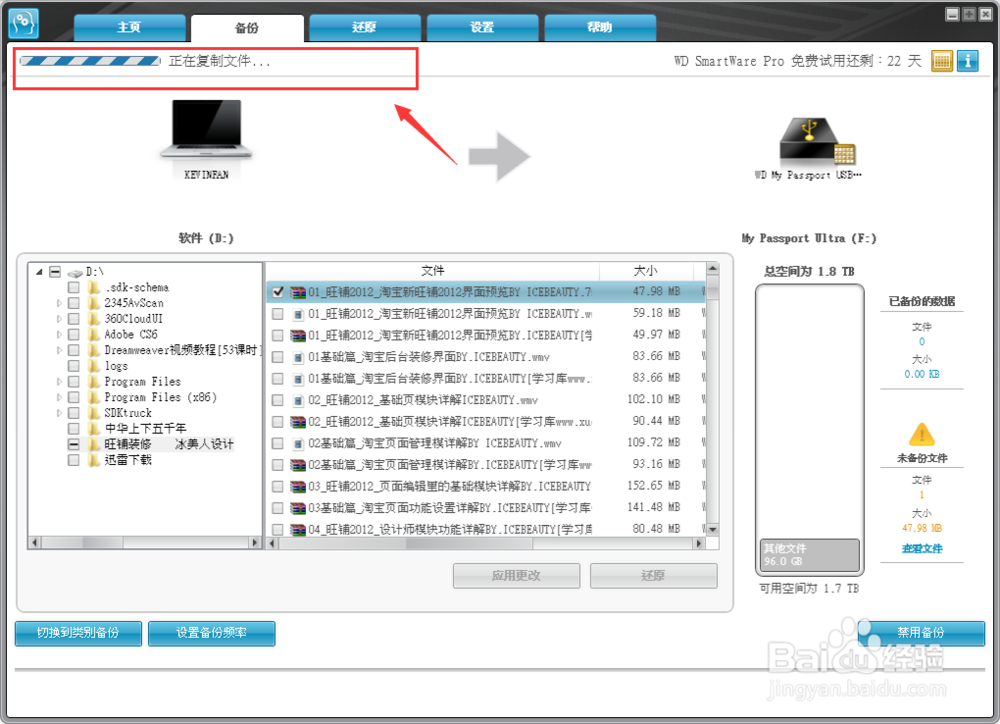This screenshot has height=724, width=1000.
Task: Open 查看文件 link under 未备份文件
Action: coord(921,548)
